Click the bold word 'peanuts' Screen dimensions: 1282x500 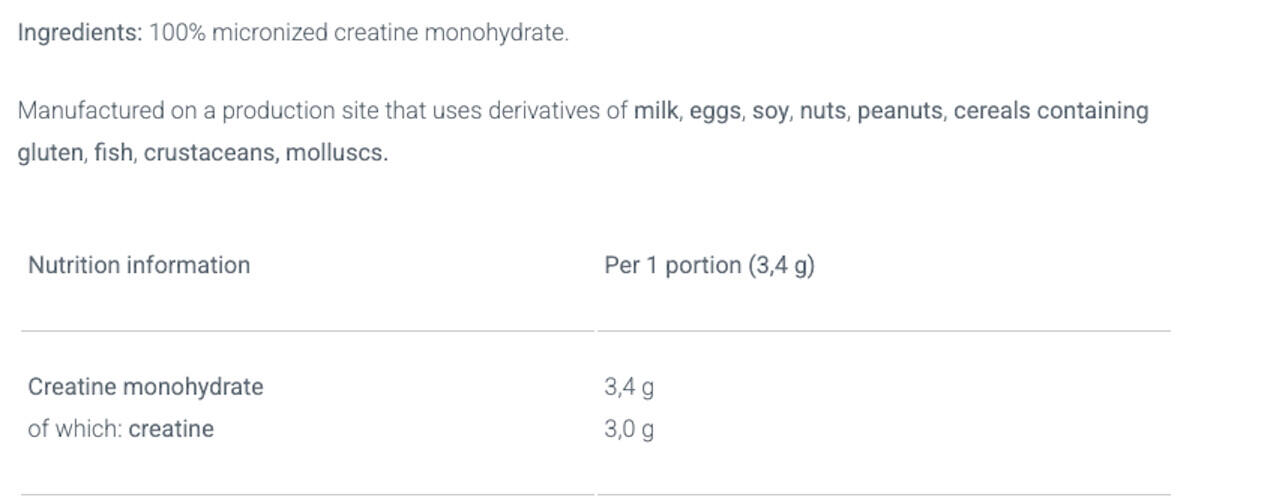tap(899, 111)
